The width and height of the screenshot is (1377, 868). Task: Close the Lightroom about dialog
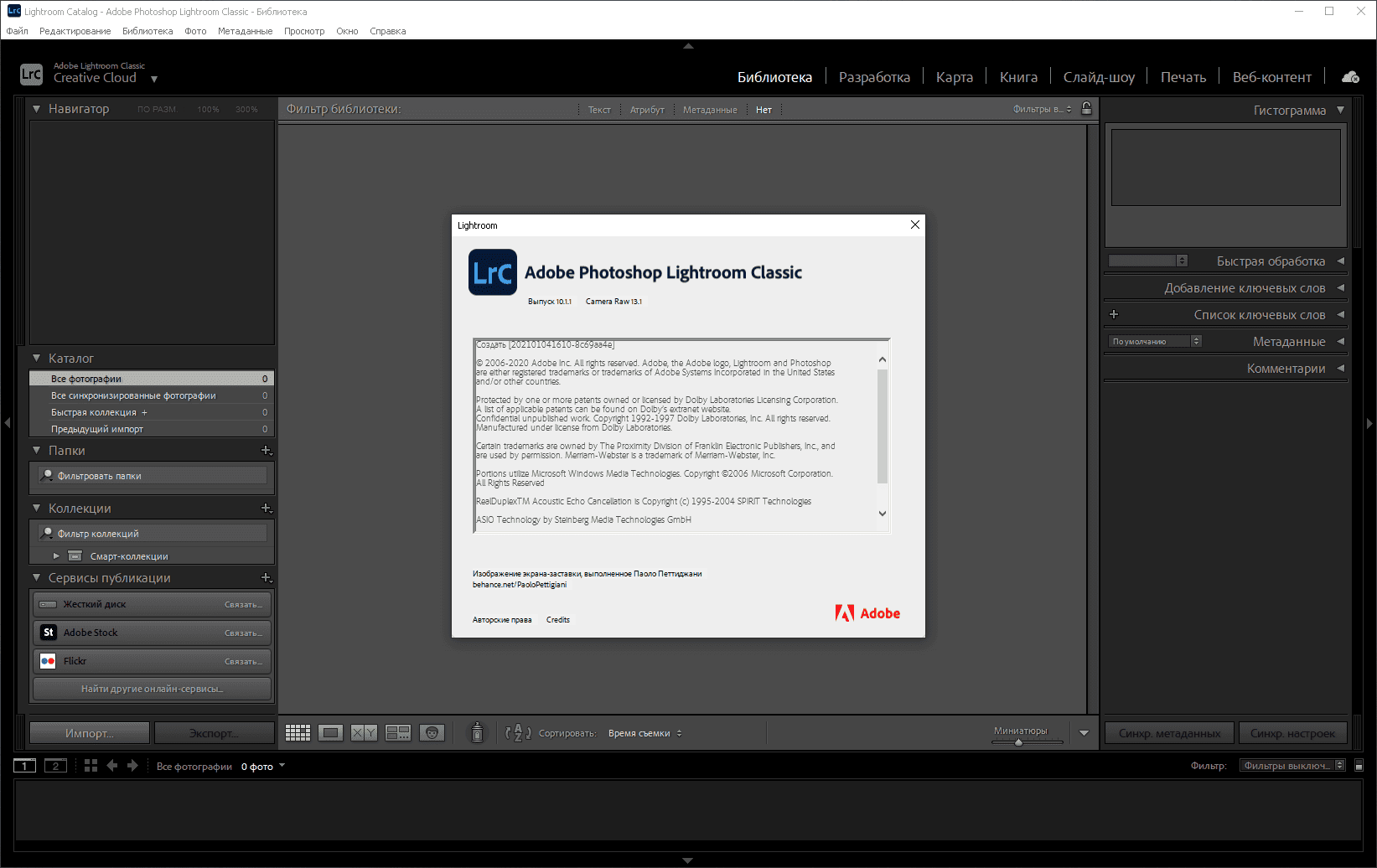pos(915,225)
